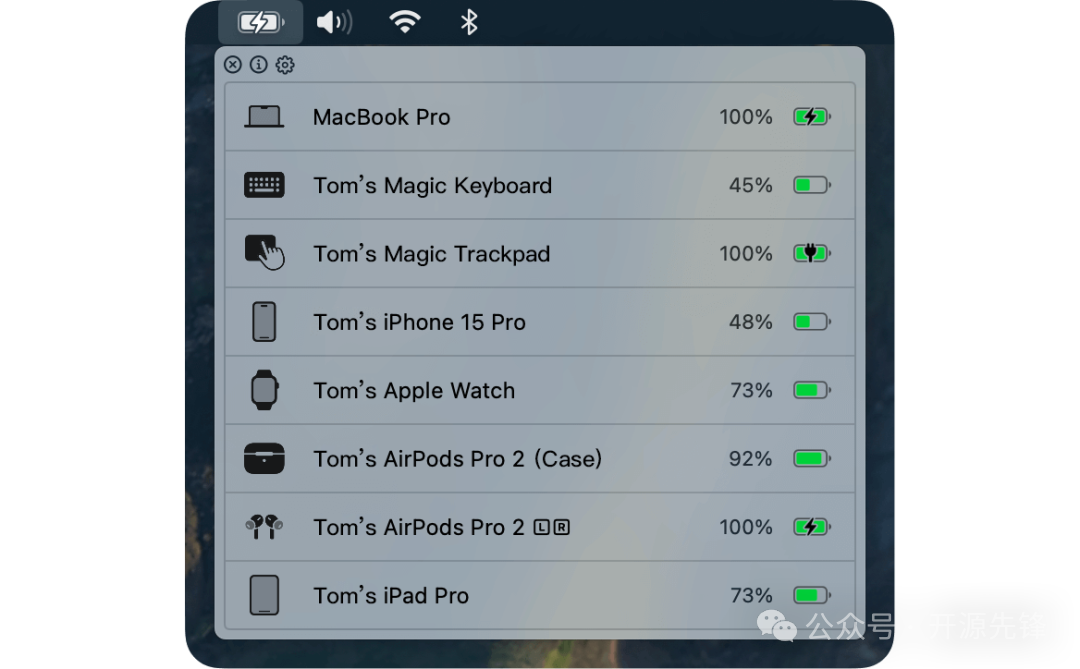Open the volume menu bar item

pyautogui.click(x=334, y=21)
